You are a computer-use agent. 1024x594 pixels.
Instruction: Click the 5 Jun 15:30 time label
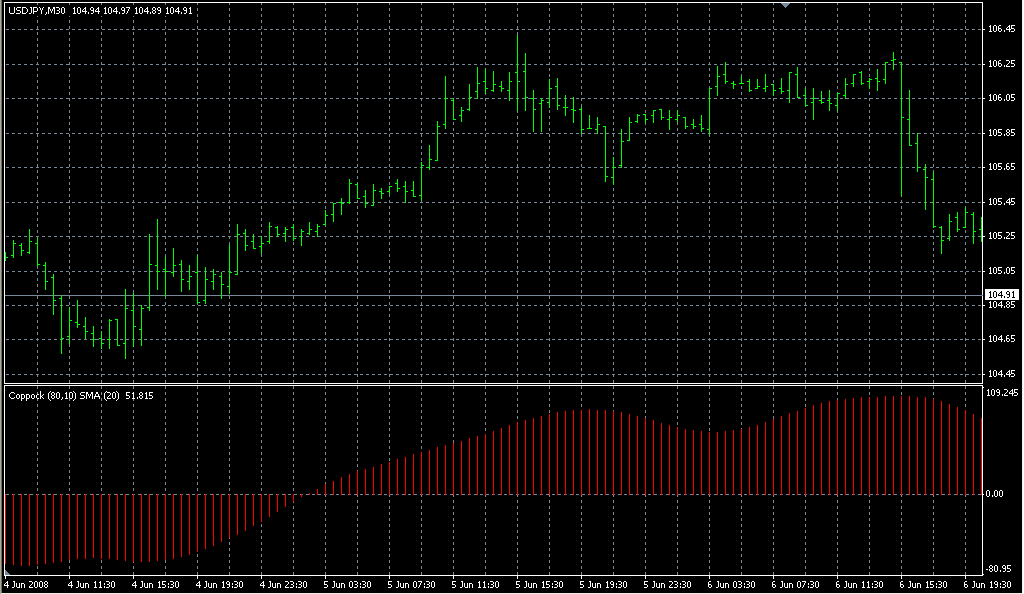coord(539,585)
